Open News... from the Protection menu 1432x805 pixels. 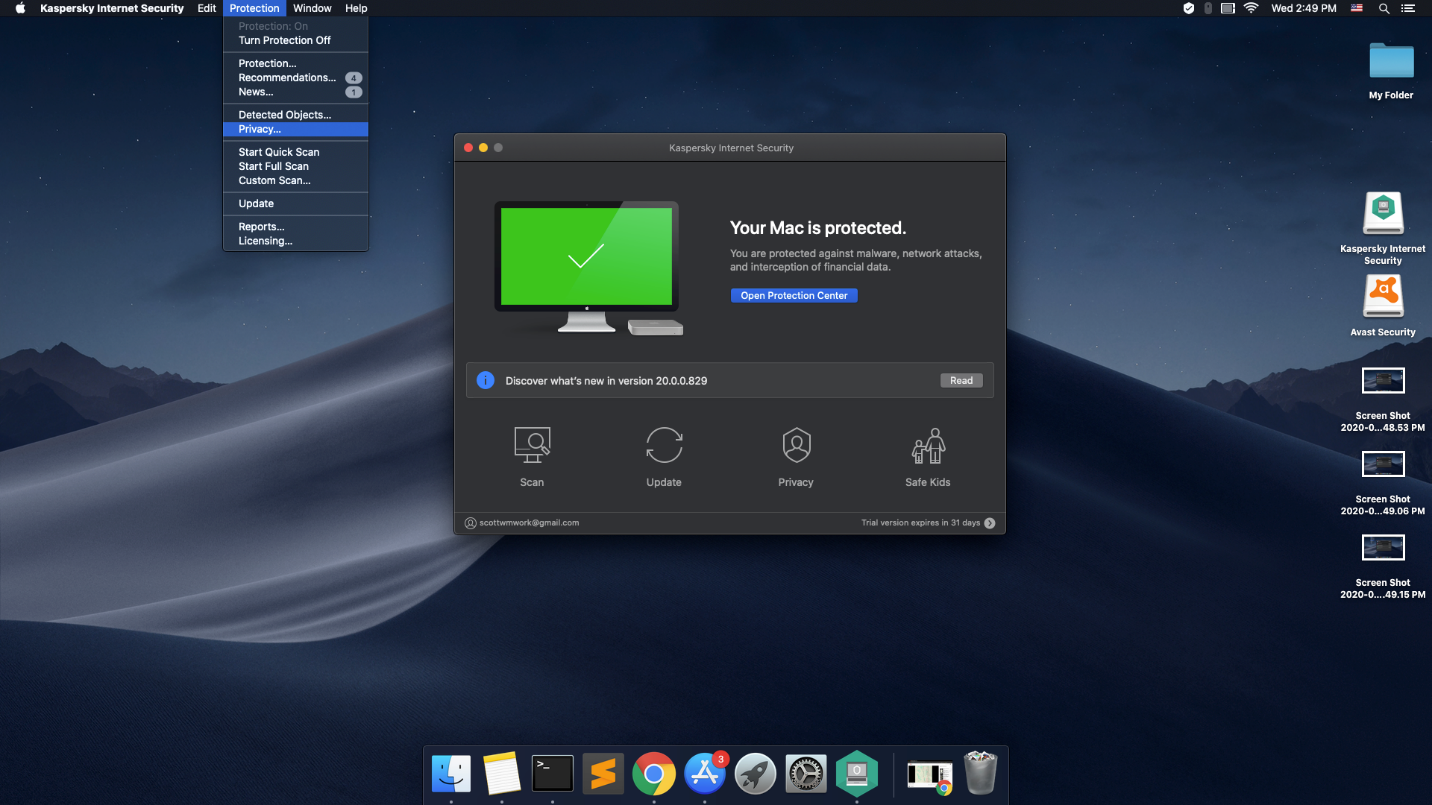296,92
